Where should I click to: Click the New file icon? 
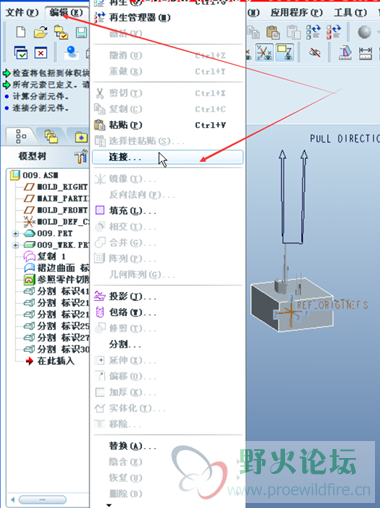21,32
